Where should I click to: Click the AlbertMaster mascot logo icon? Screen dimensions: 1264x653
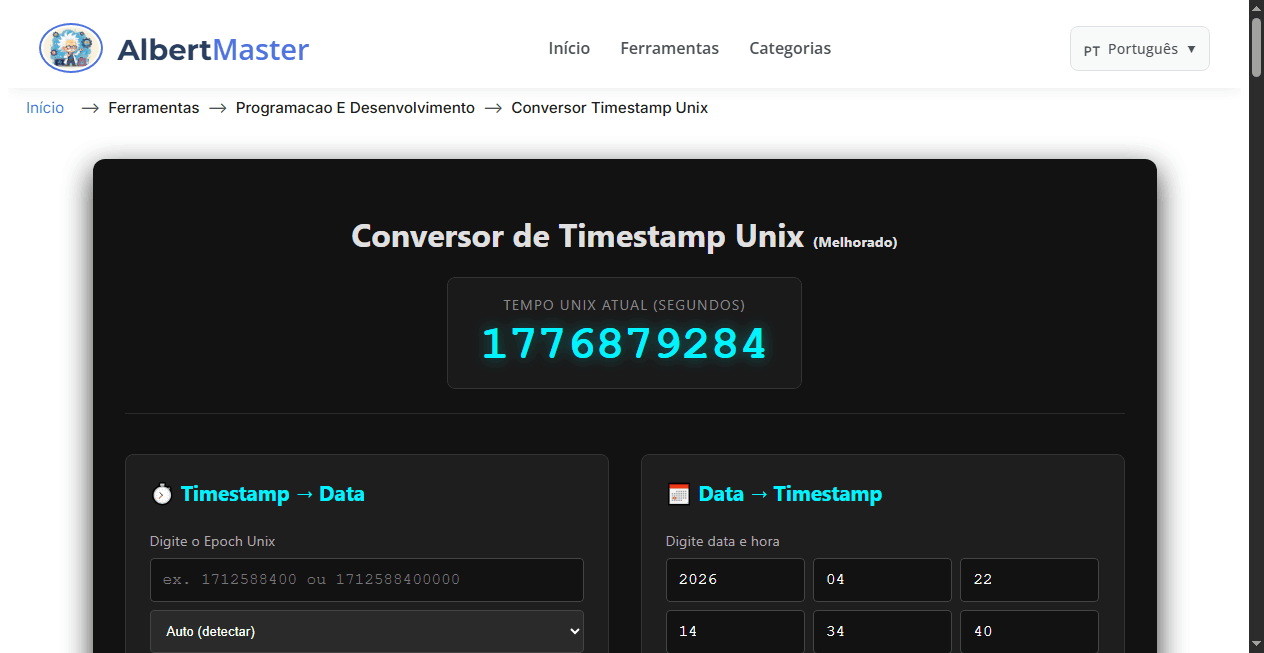70,47
